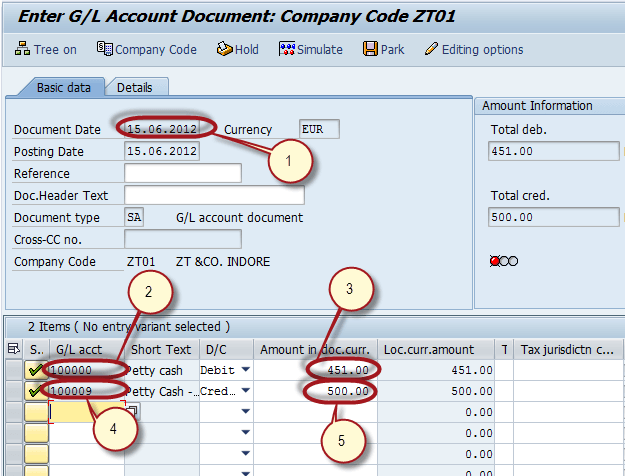The image size is (625, 476).
Task: Click the Company Code button
Action: click(146, 49)
